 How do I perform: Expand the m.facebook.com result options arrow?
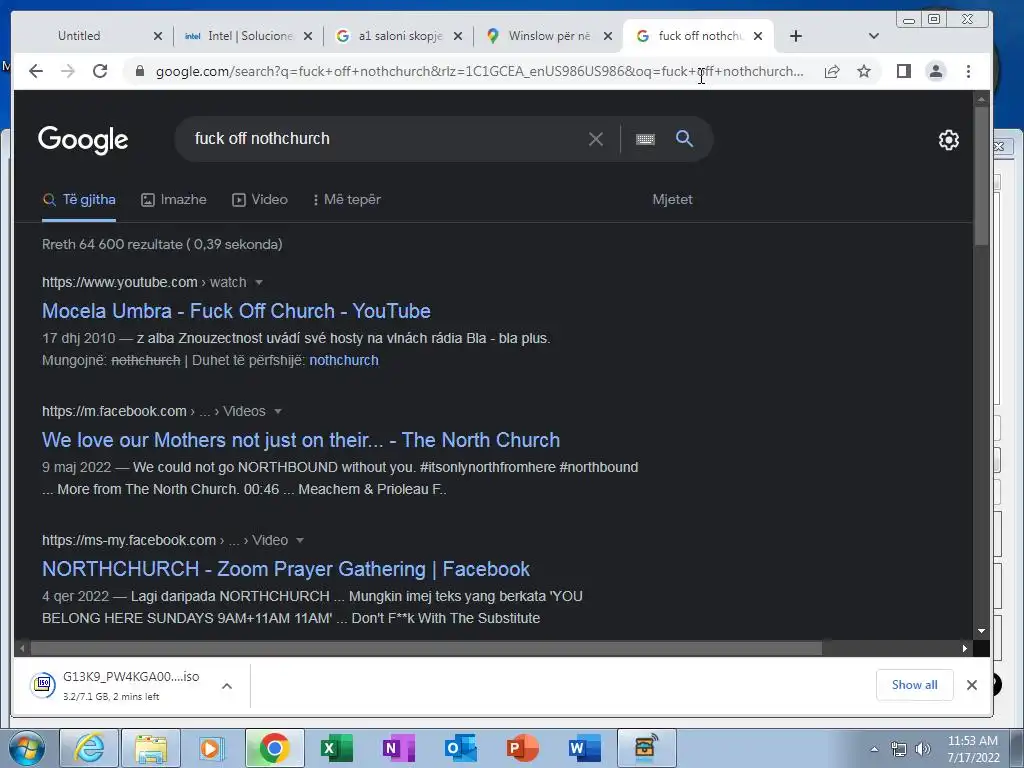pos(278,411)
